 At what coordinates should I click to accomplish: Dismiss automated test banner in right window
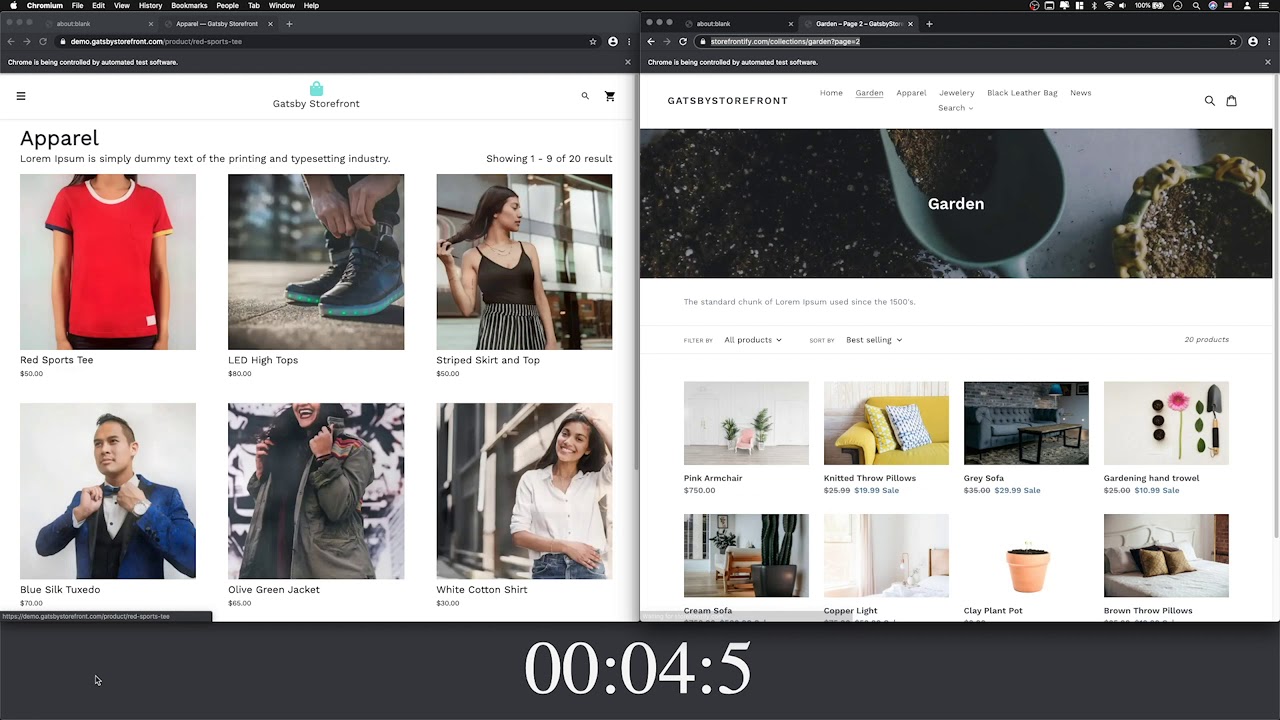coord(1268,62)
